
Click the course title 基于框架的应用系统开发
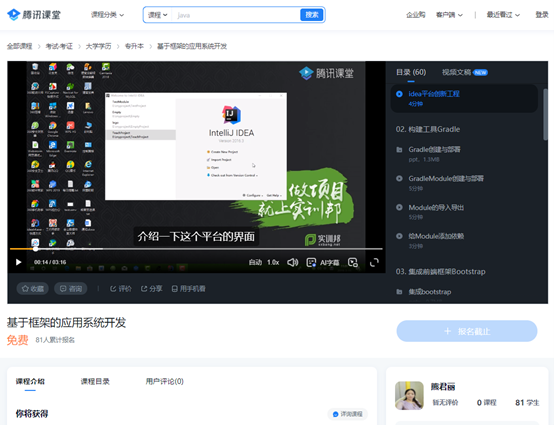click(66, 323)
